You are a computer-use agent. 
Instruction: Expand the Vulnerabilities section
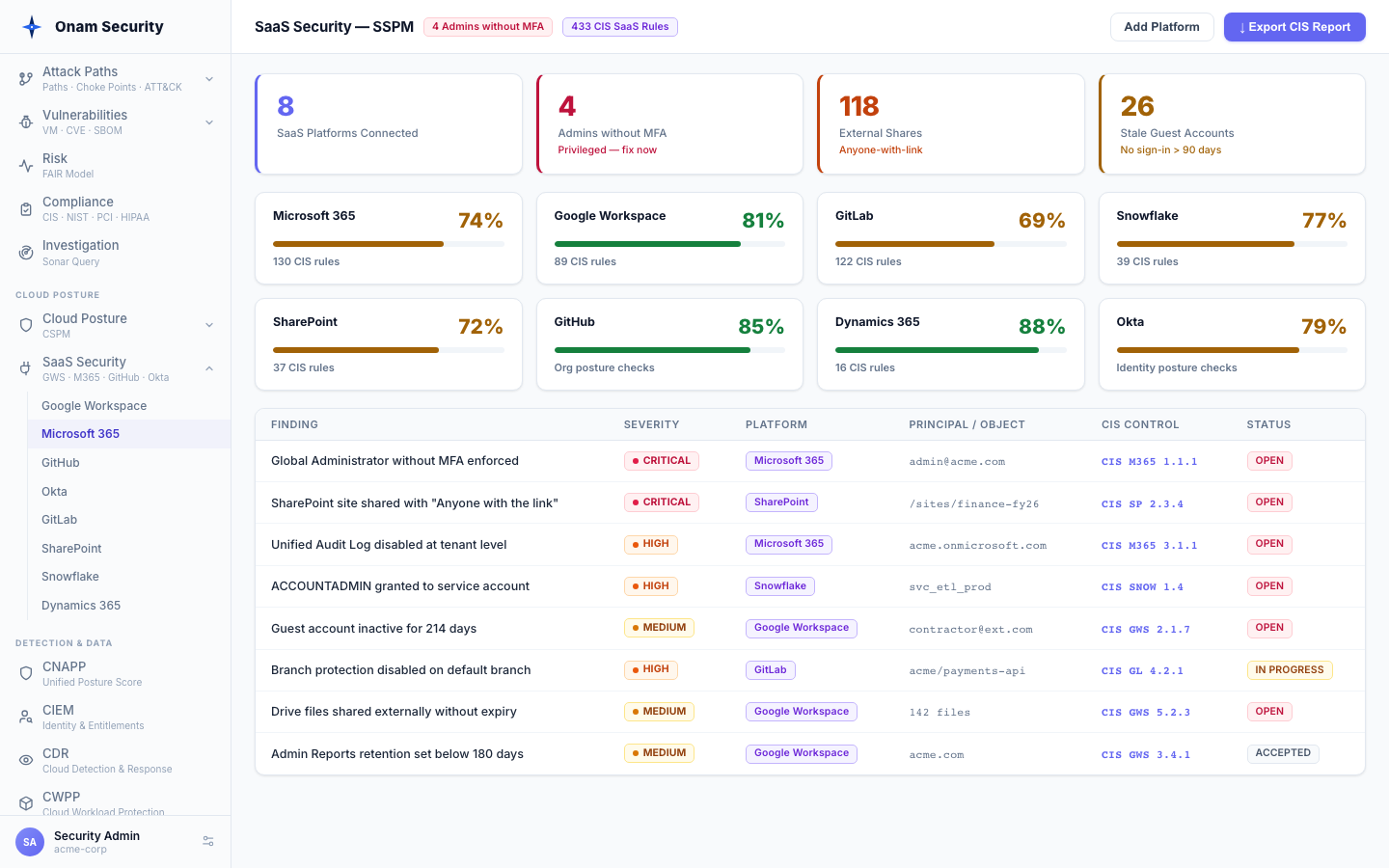pos(209,122)
